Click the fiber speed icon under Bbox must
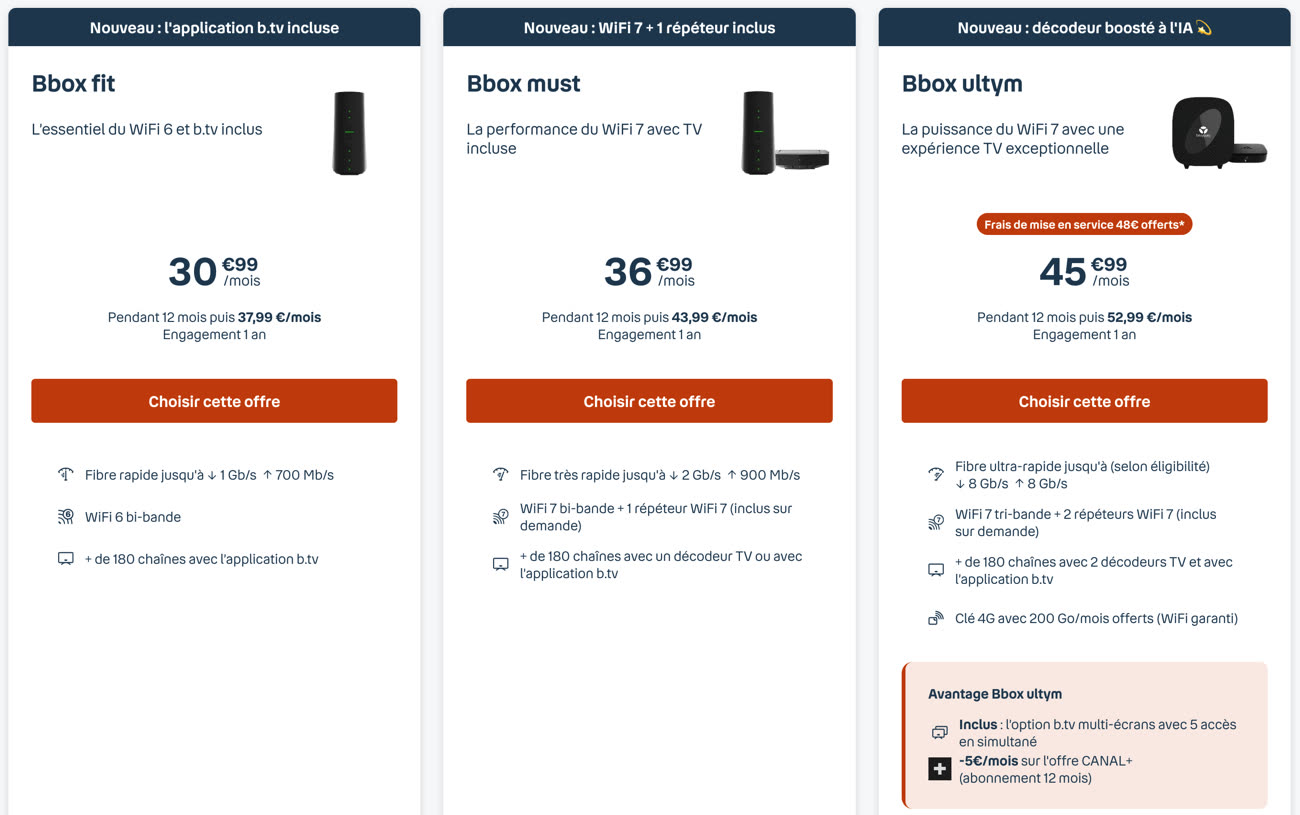 pos(501,475)
